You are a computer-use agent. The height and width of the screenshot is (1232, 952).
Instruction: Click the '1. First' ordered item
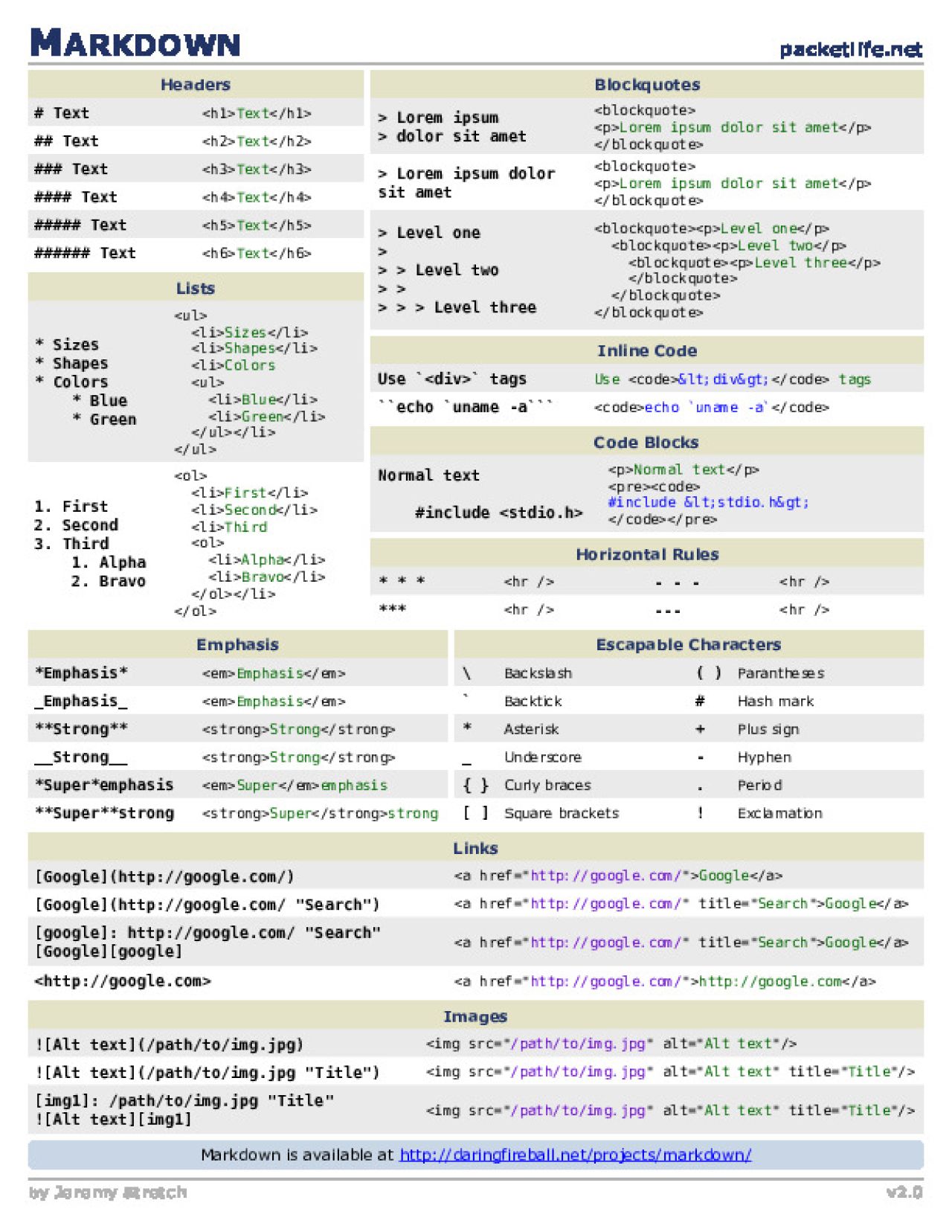[71, 506]
